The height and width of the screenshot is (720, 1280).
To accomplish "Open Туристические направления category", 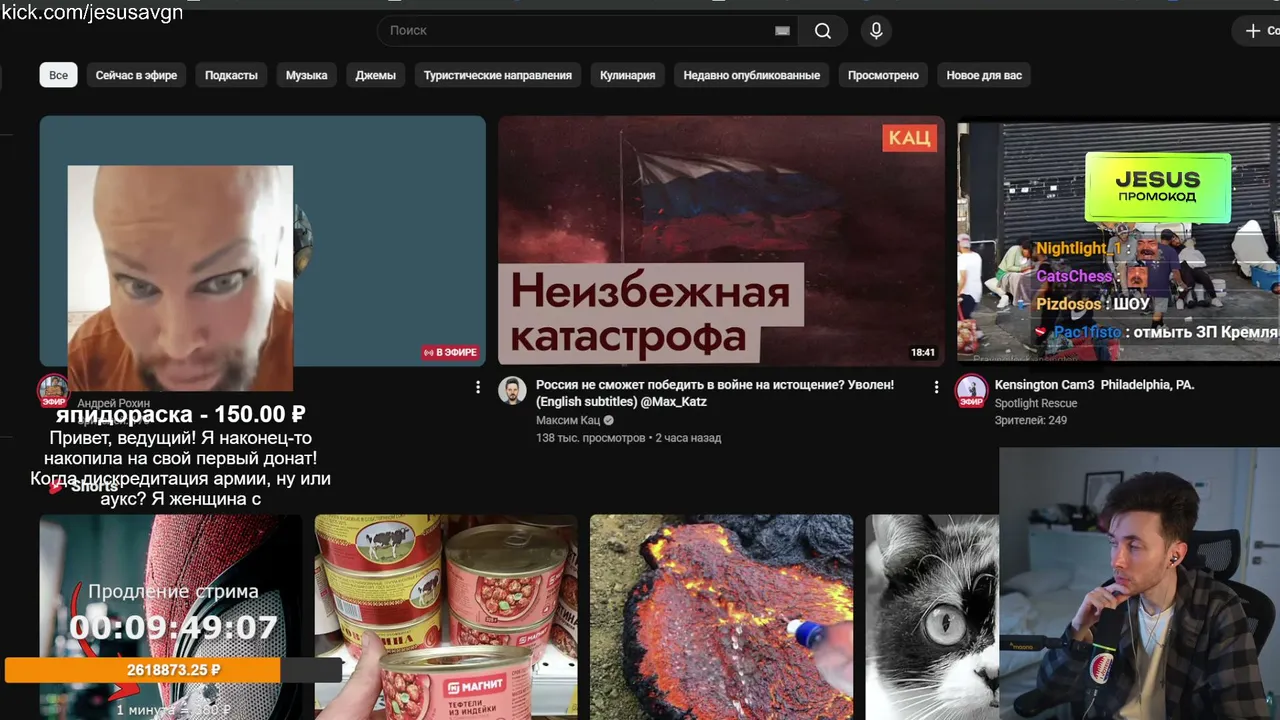I will click(498, 75).
